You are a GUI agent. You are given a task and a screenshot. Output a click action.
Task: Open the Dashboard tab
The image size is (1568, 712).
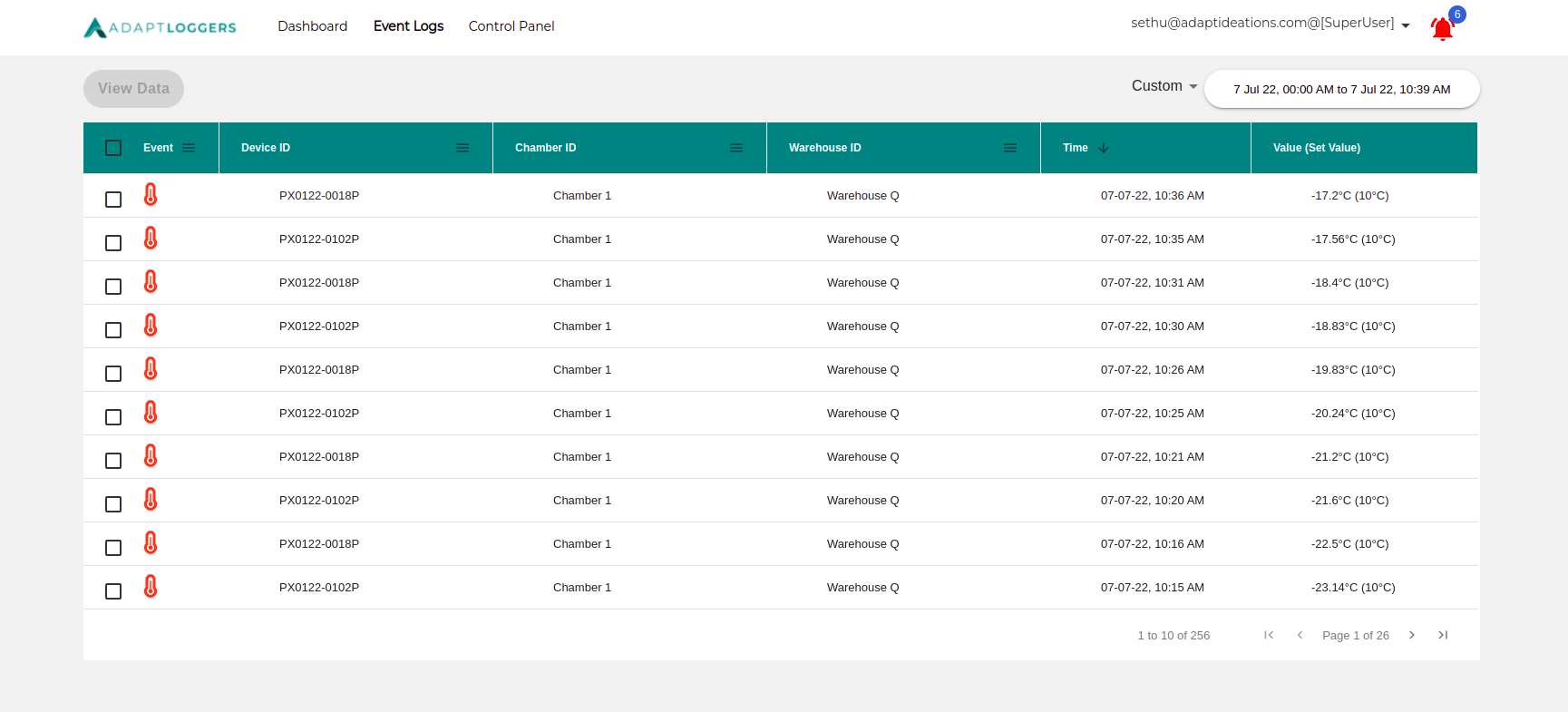[313, 26]
